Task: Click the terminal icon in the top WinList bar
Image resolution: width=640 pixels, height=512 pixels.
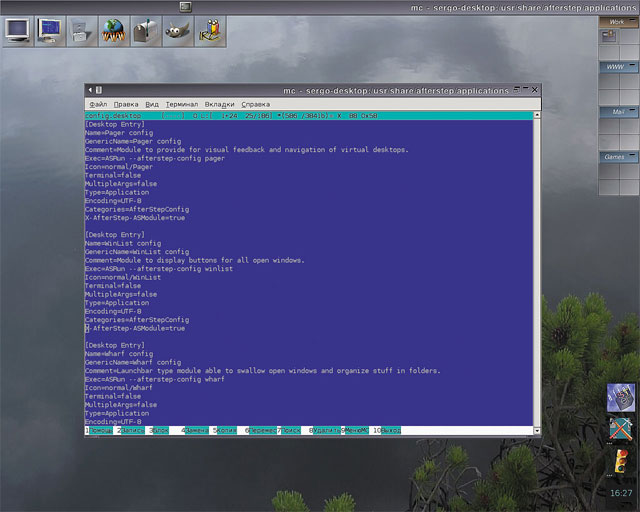Action: pos(185,7)
